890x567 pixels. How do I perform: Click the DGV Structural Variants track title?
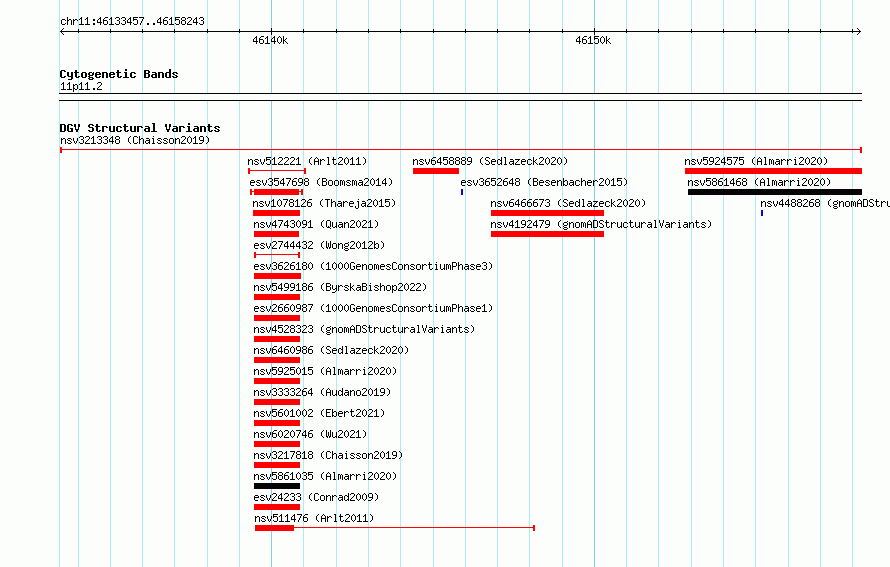[x=140, y=128]
